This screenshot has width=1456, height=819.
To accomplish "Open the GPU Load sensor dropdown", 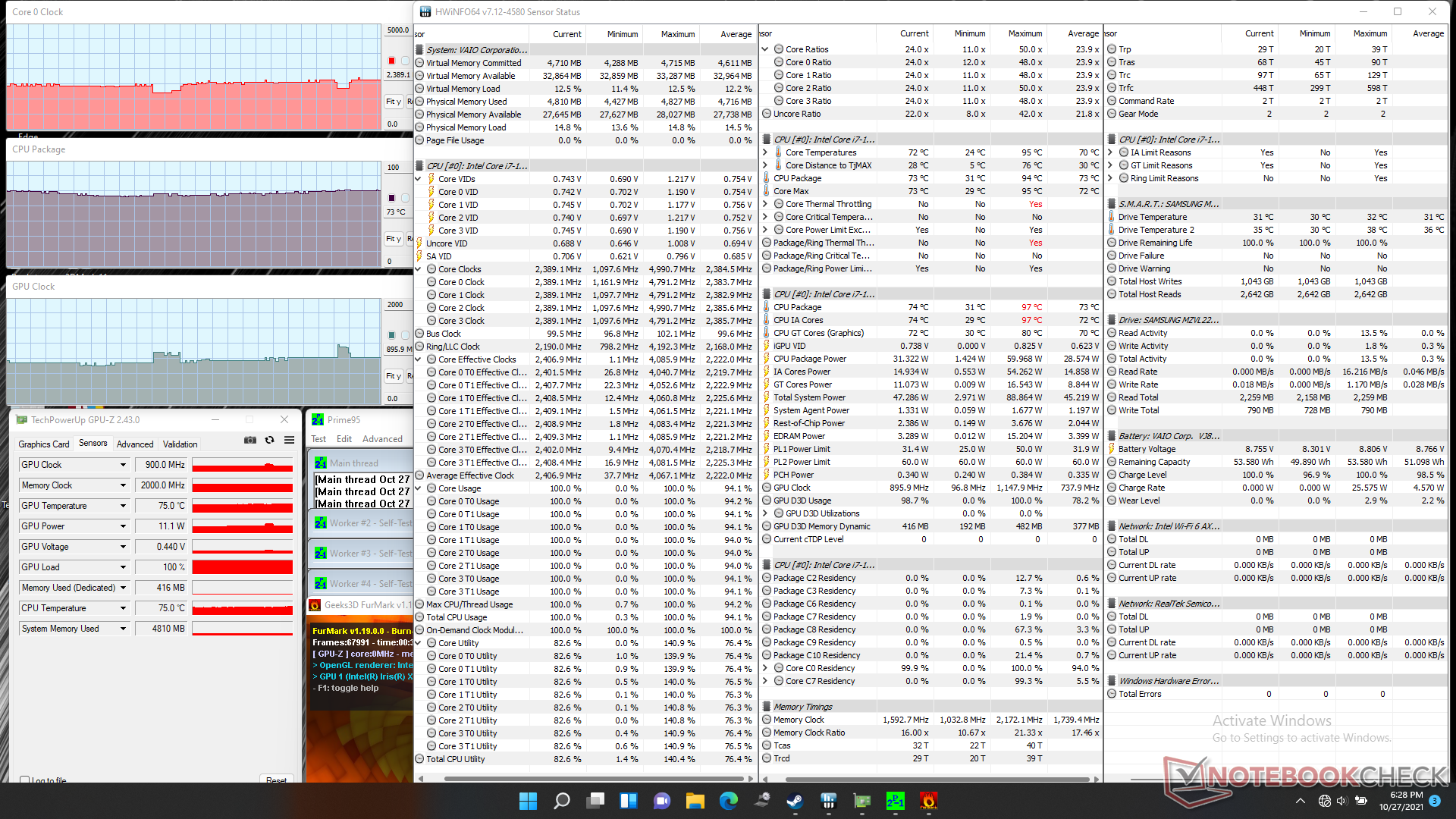I will click(123, 567).
